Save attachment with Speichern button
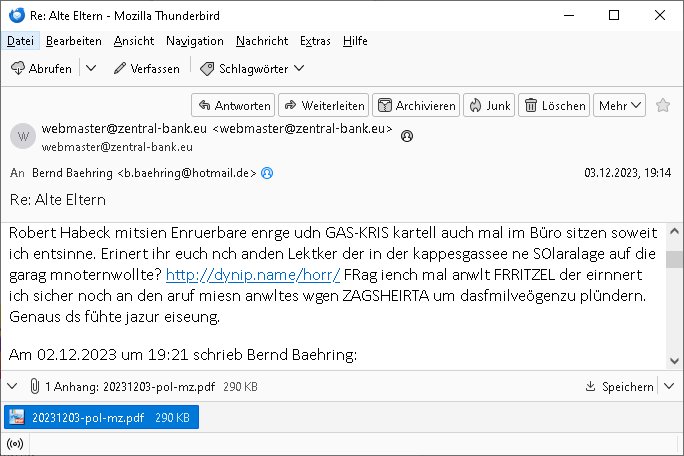Viewport: 684px width, 456px height. pyautogui.click(x=621, y=386)
